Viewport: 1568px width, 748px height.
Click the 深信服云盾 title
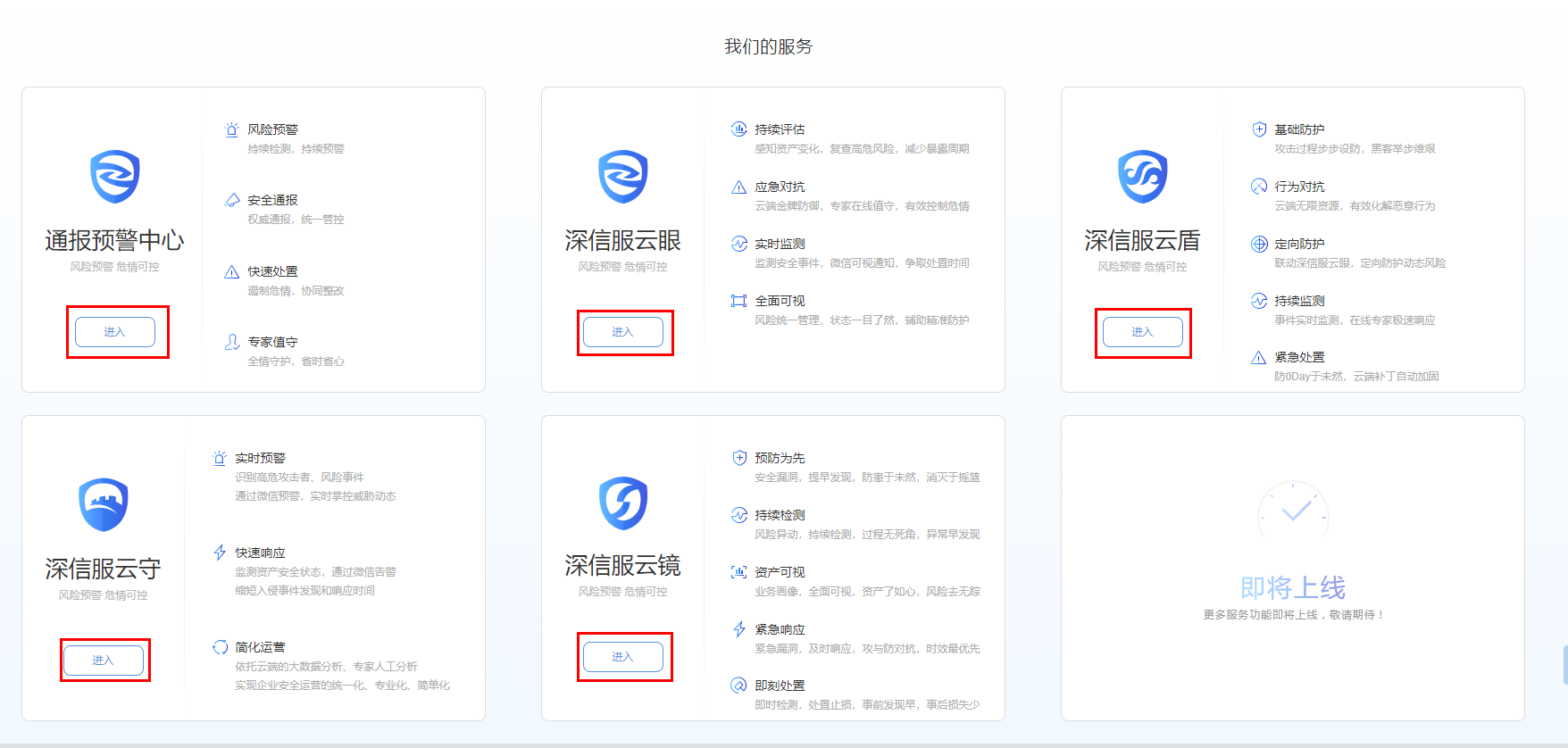pos(1143,240)
